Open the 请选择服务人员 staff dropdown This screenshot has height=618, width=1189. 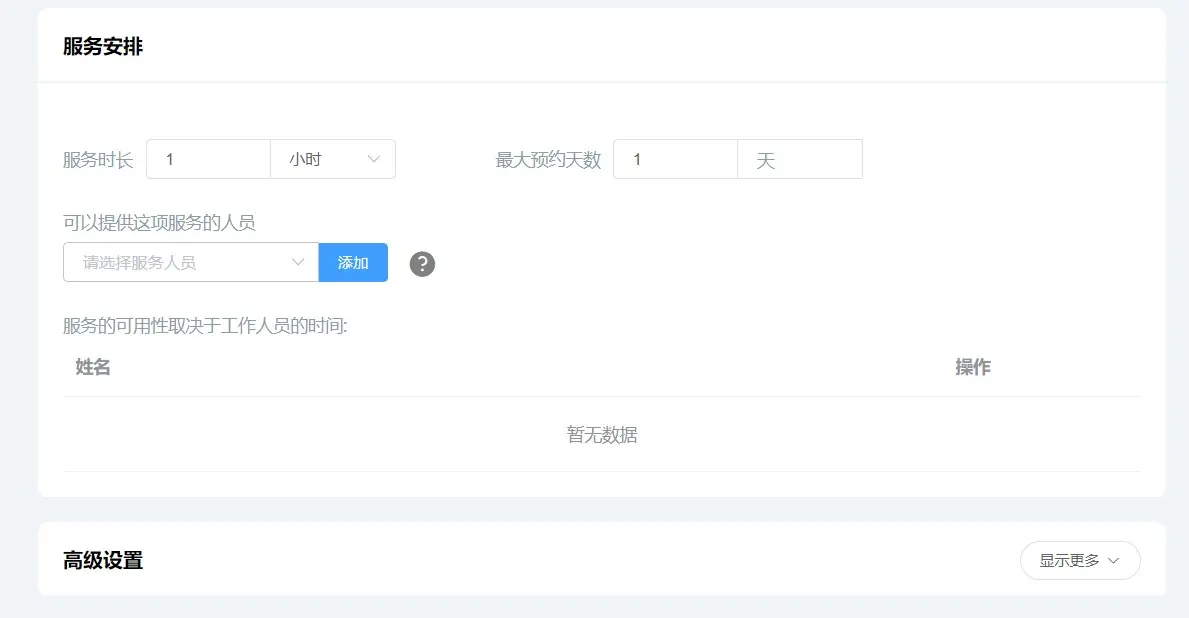click(190, 262)
